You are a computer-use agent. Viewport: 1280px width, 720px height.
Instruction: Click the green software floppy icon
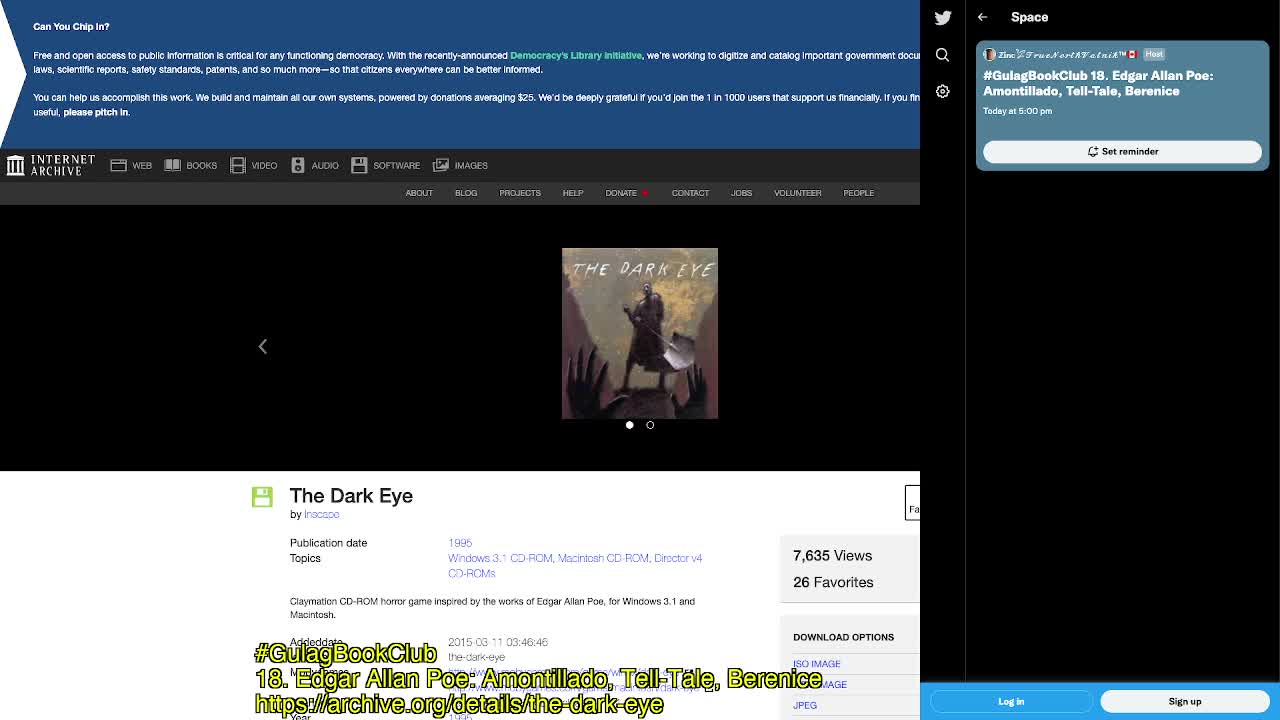(x=262, y=497)
